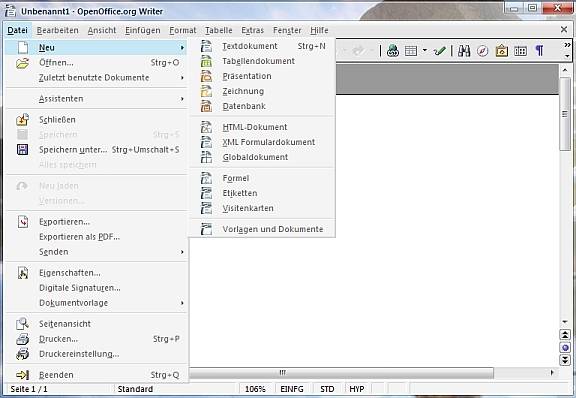Create a new Tabellendokument
Screen dimensions: 576x398
point(262,61)
